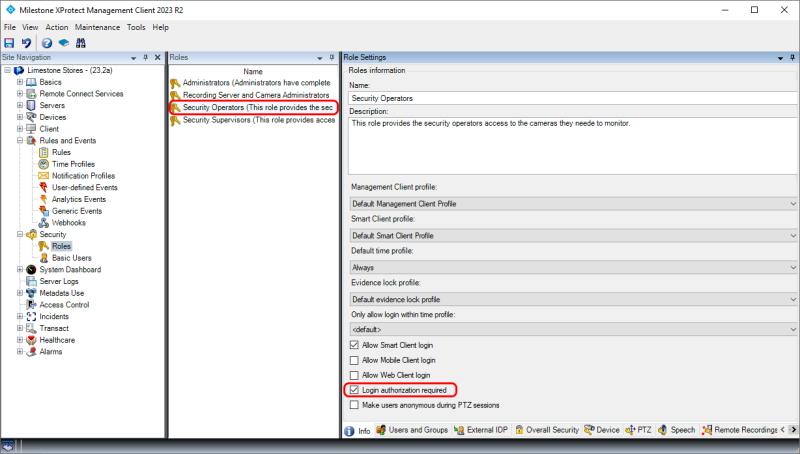Click the User-defined Events icon
This screenshot has width=800, height=454.
point(44,188)
